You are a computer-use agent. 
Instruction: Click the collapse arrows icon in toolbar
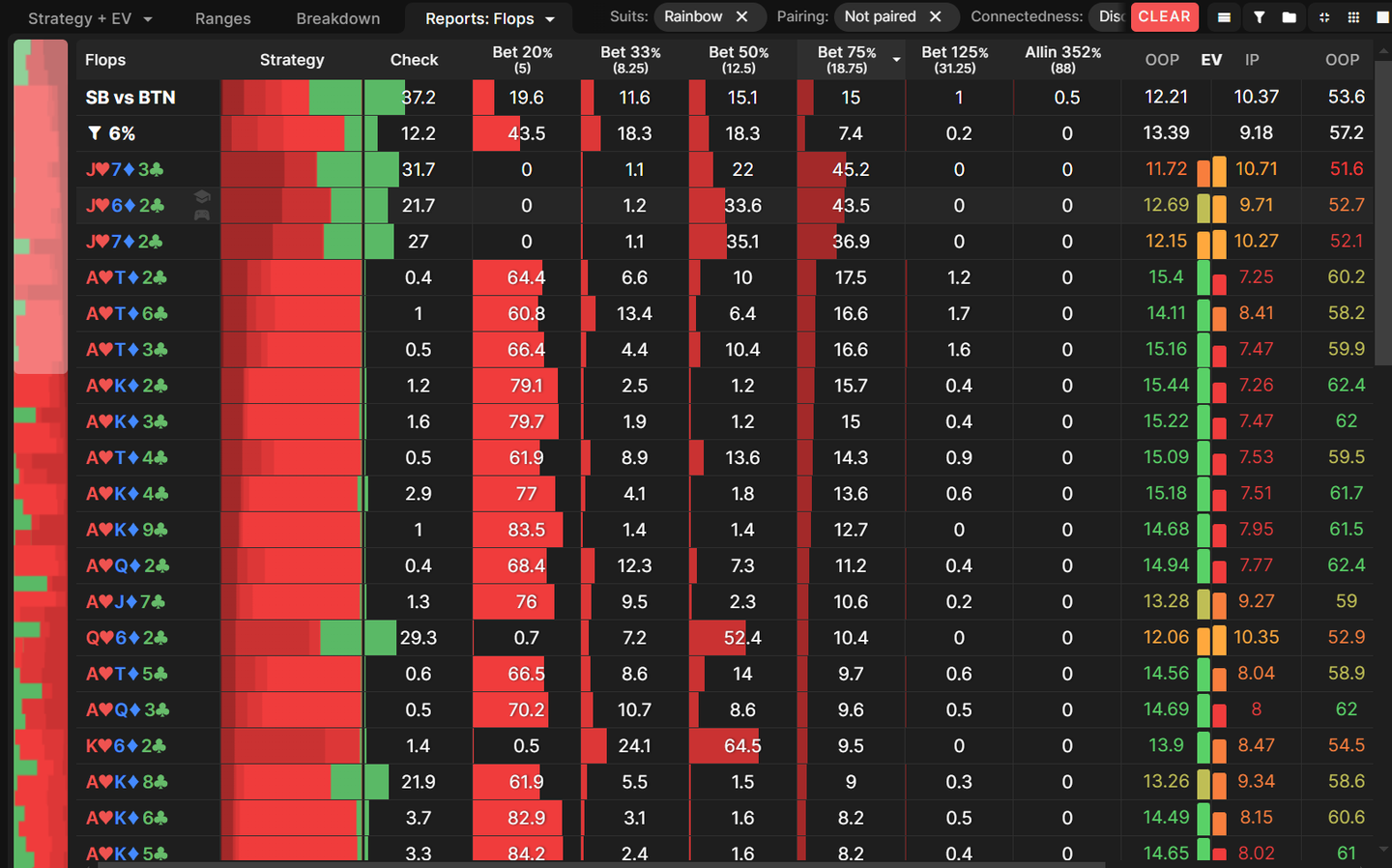tap(1324, 17)
